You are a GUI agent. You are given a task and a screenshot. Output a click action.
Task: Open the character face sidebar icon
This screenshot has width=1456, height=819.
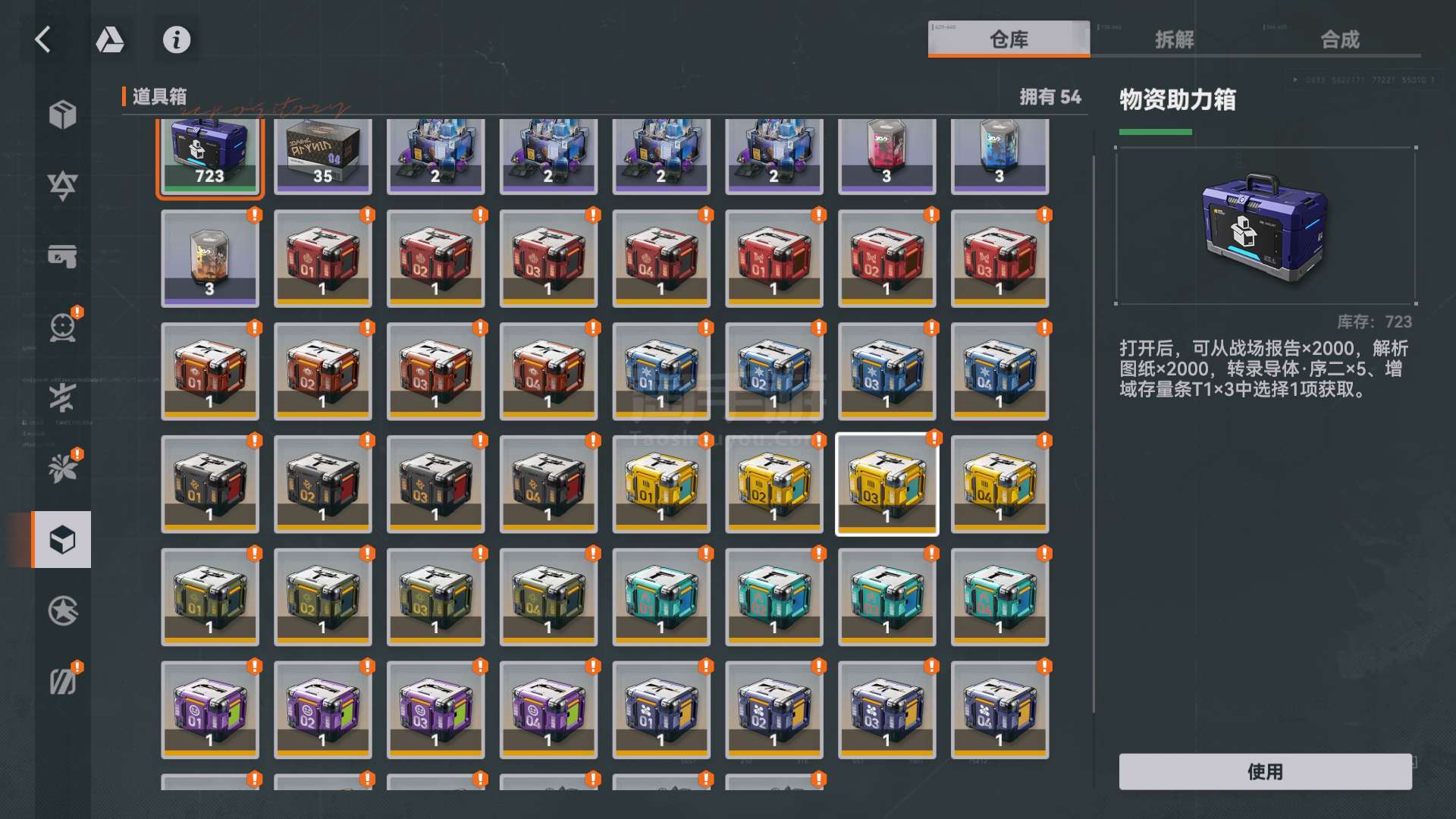point(62,327)
